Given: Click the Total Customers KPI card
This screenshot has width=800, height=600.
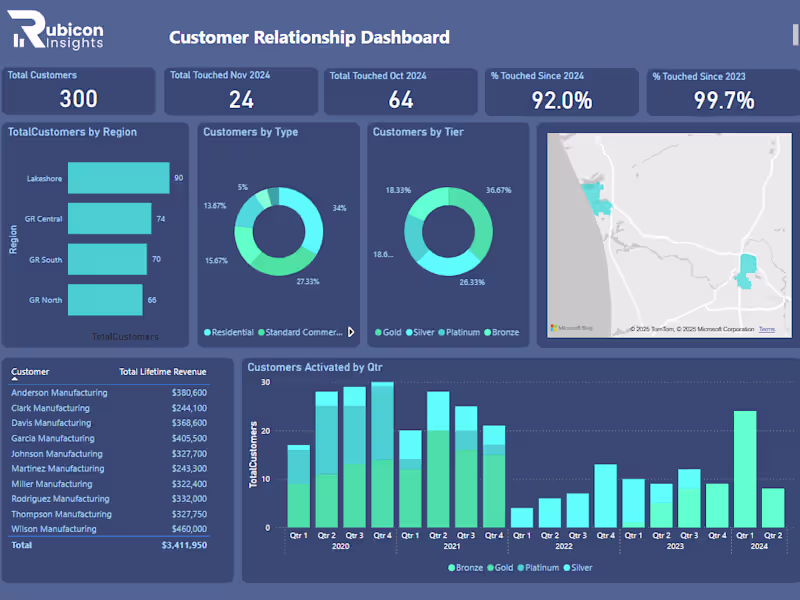Looking at the screenshot, I should click(x=78, y=91).
